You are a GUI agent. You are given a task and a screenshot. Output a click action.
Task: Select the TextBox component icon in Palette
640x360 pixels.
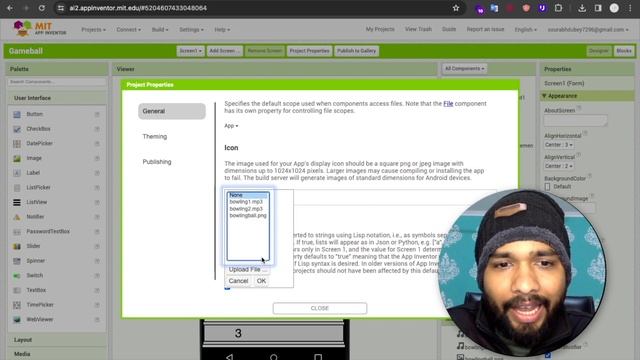[17, 290]
